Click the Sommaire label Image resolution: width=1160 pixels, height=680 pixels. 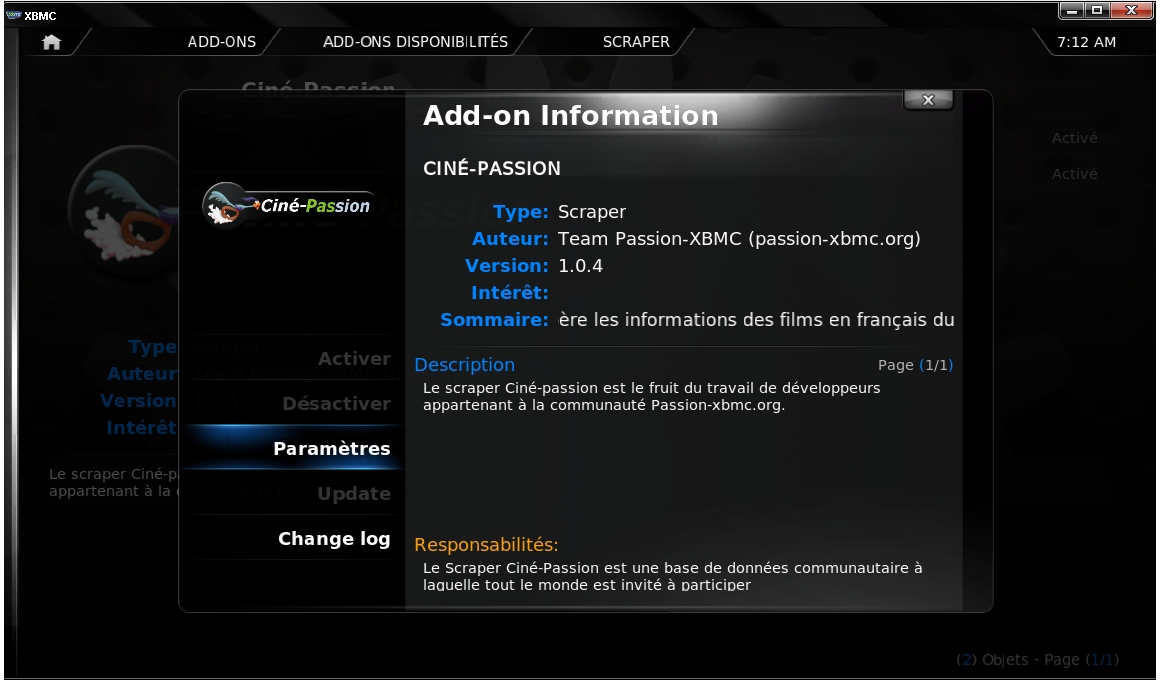(494, 320)
